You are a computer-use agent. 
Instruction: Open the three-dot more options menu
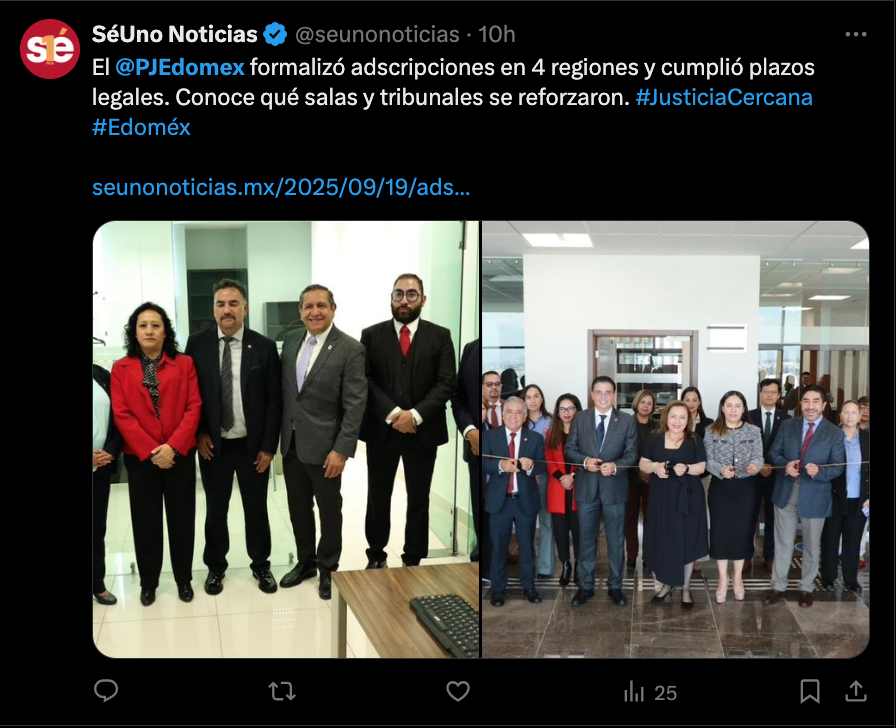point(855,34)
